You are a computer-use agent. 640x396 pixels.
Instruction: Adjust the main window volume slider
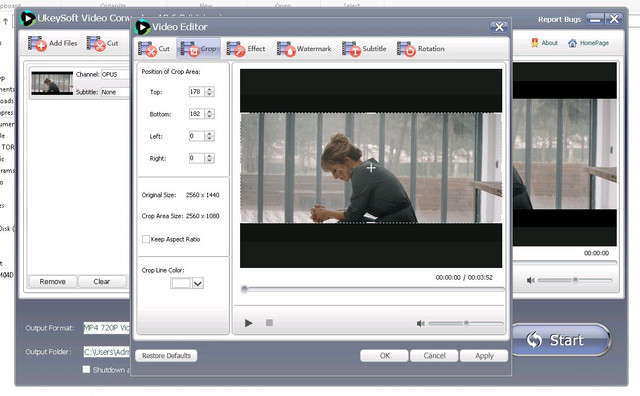click(575, 280)
